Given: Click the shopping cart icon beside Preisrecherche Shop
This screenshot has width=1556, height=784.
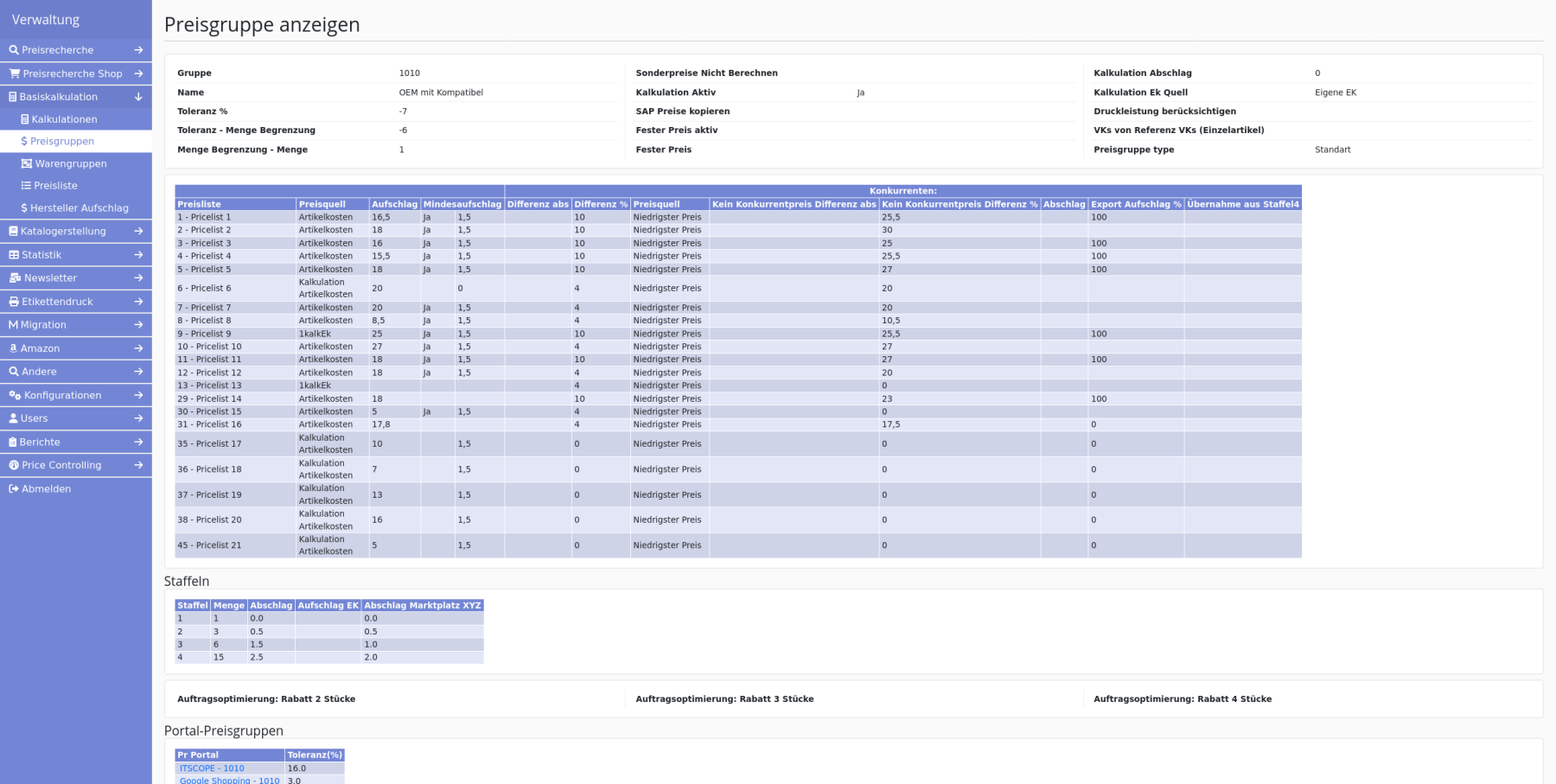Looking at the screenshot, I should click(15, 73).
